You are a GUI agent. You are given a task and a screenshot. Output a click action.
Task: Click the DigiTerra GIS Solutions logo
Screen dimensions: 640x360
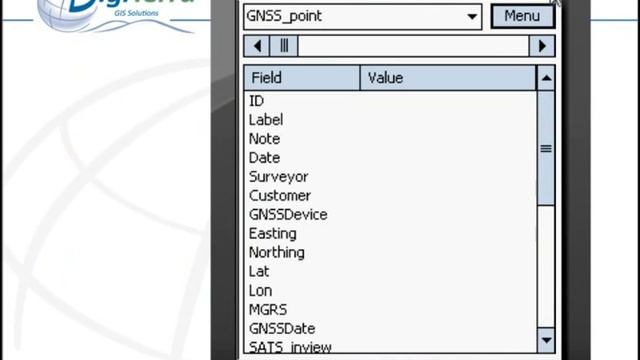click(x=116, y=16)
